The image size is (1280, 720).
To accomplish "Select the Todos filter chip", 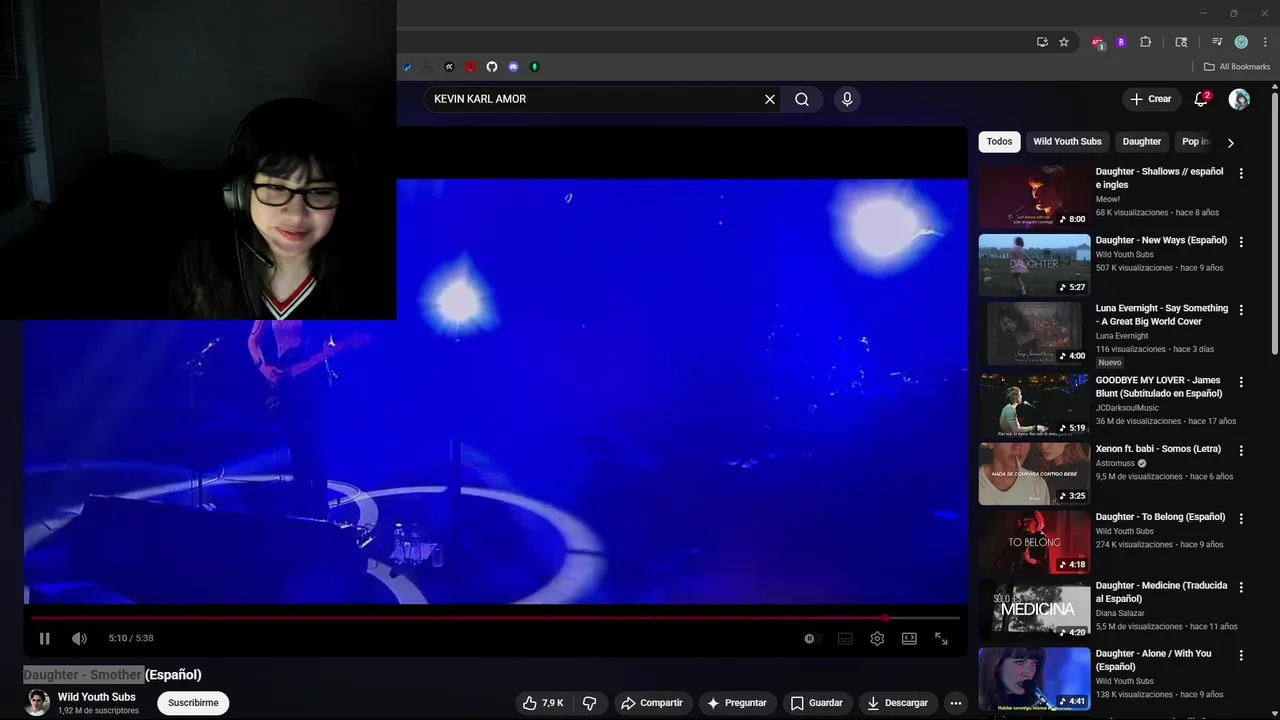I will pos(999,142).
